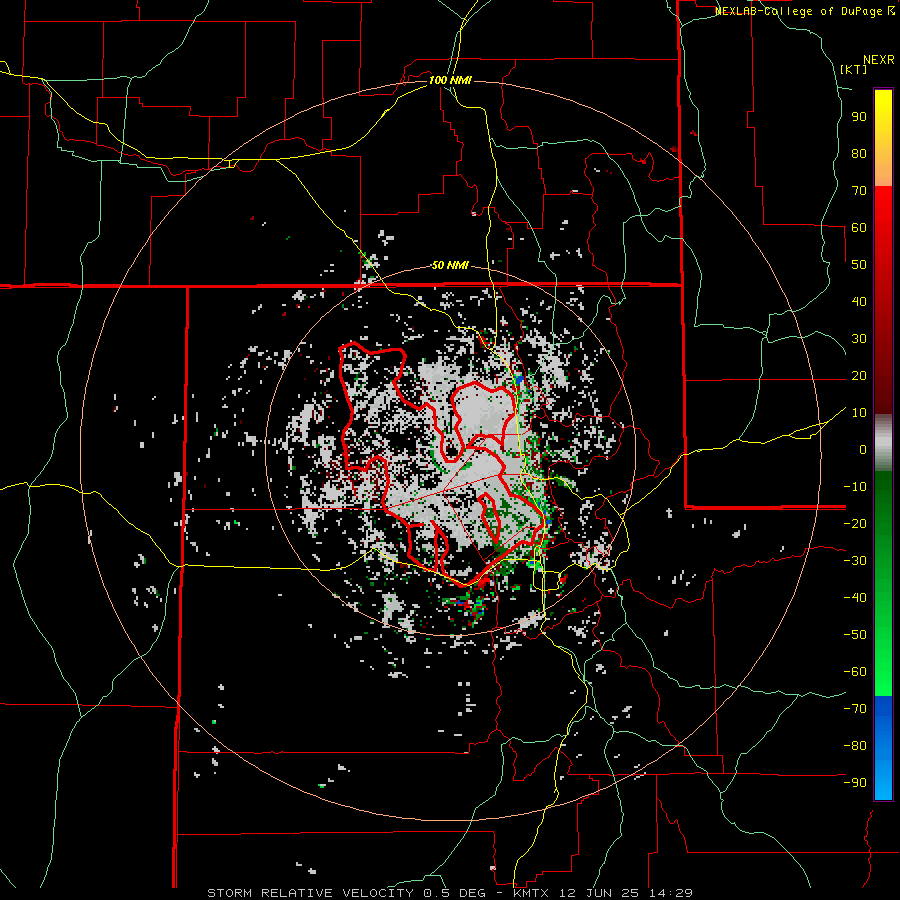Viewport: 900px width, 900px height.
Task: Click "STORM RELATIVE VELOCITY" in the bottom caption
Action: pos(310,893)
